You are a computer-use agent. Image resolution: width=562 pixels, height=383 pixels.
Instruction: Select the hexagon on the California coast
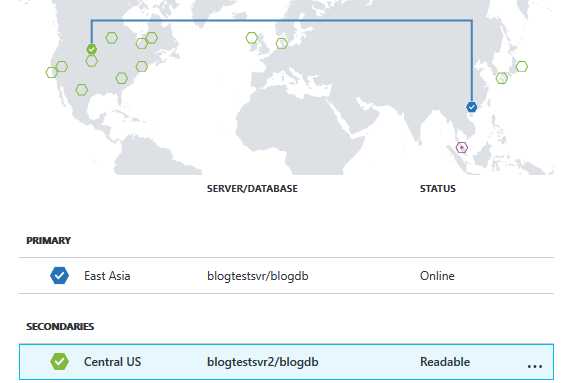[x=52, y=72]
